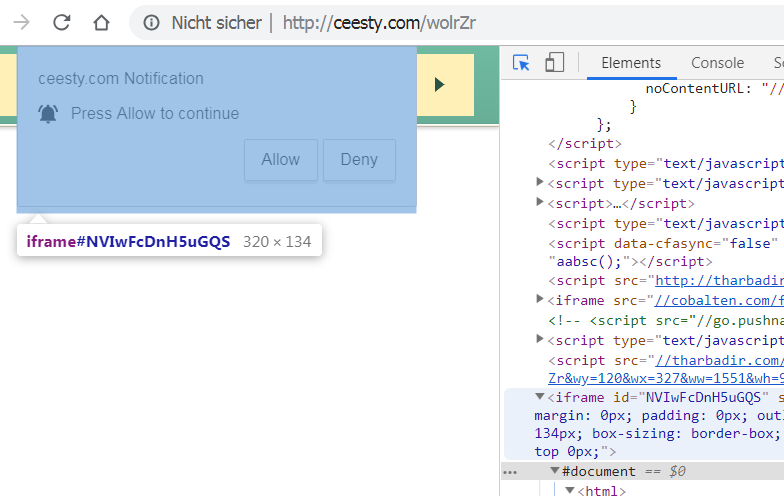Go to the browser home page

[102, 22]
